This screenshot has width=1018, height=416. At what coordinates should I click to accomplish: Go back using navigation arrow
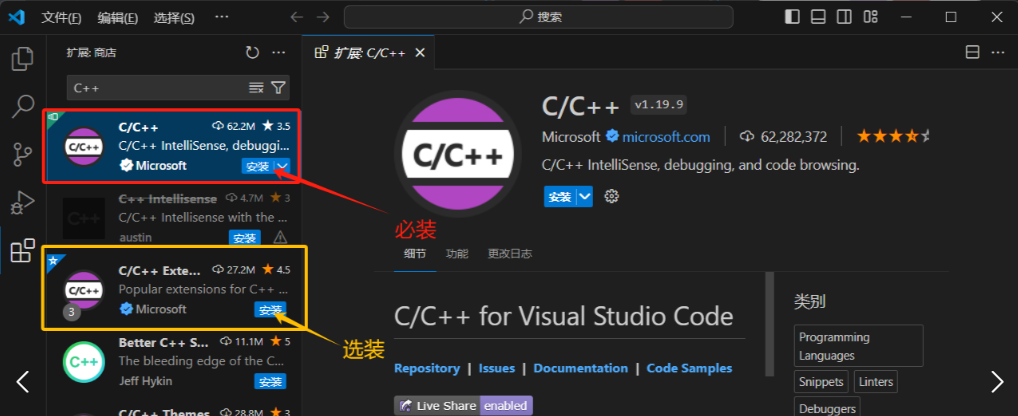point(297,17)
